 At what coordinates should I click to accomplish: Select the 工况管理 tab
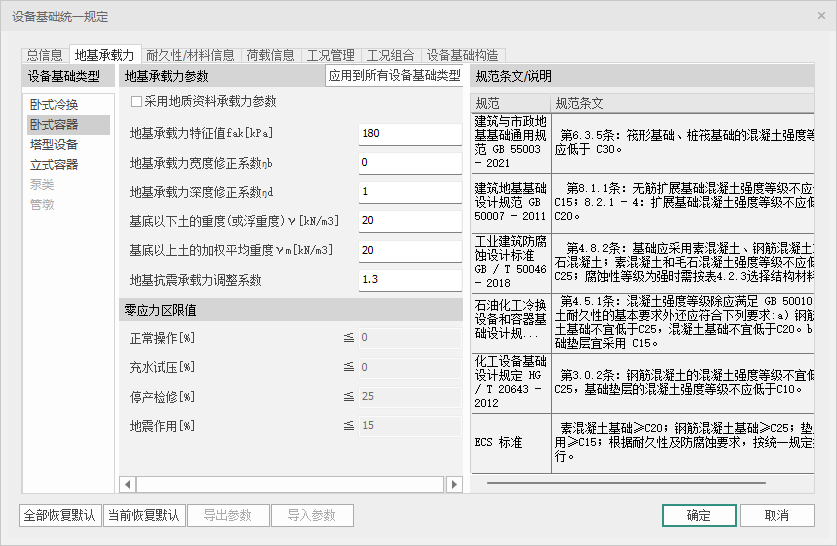click(x=330, y=55)
